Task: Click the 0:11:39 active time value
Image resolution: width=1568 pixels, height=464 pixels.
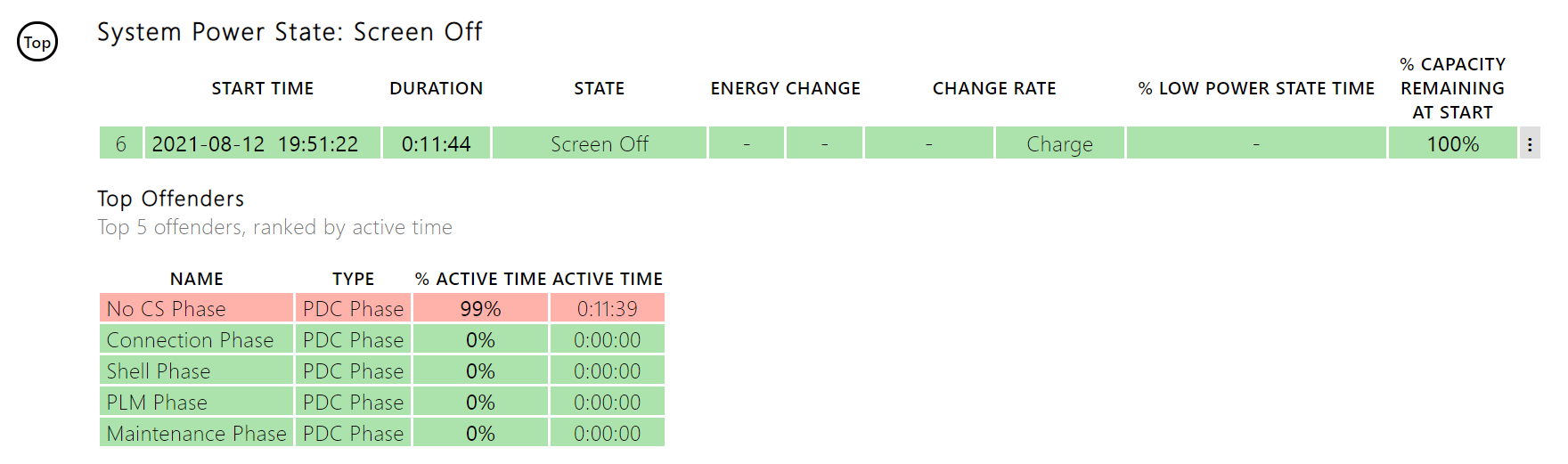Action: coord(608,308)
